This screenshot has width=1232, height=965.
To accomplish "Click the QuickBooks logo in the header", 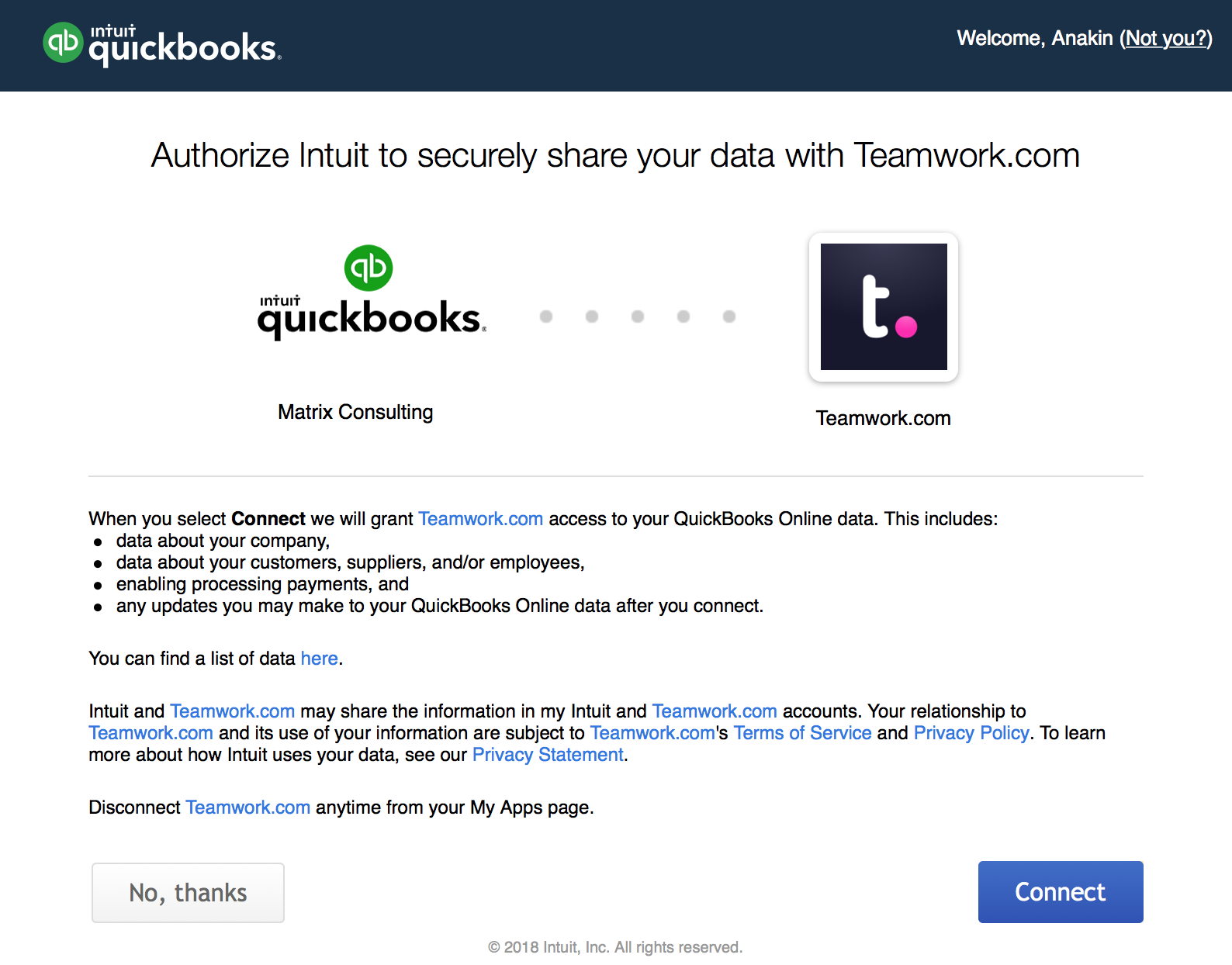I will [x=162, y=44].
